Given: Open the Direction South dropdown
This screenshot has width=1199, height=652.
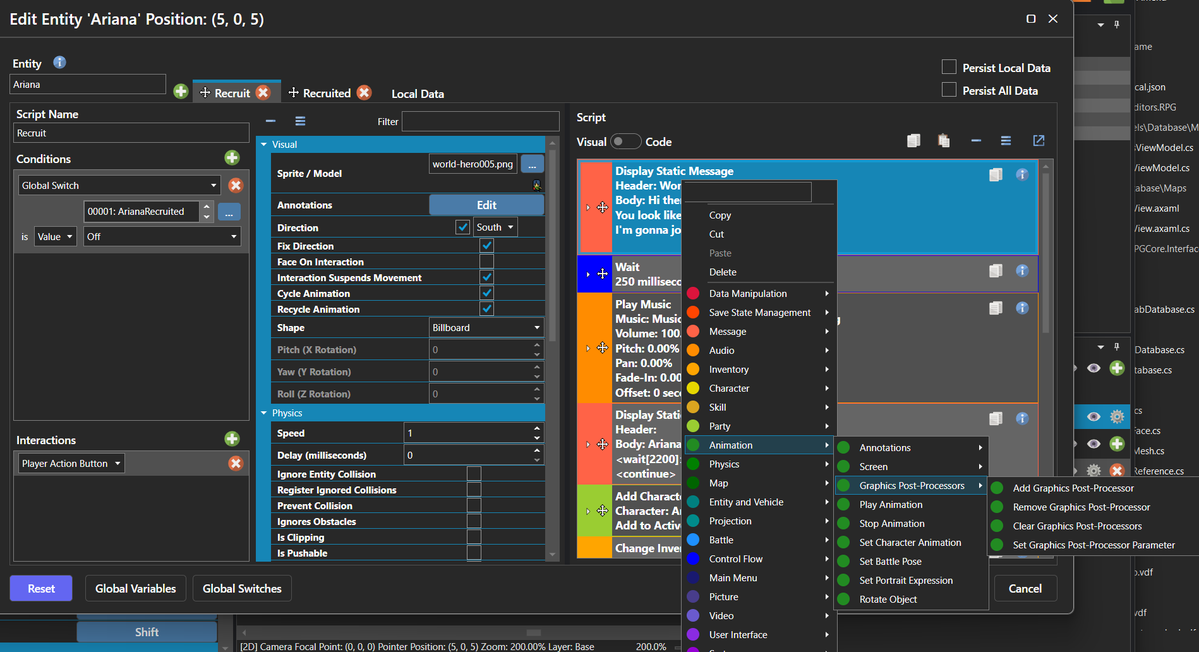Looking at the screenshot, I should click(495, 227).
